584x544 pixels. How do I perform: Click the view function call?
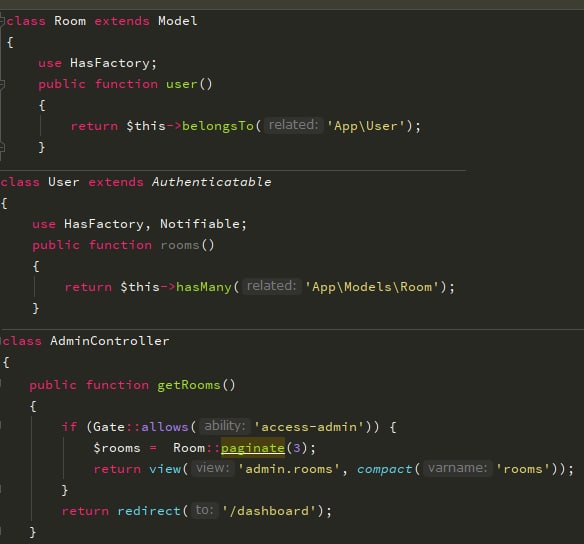(165, 469)
